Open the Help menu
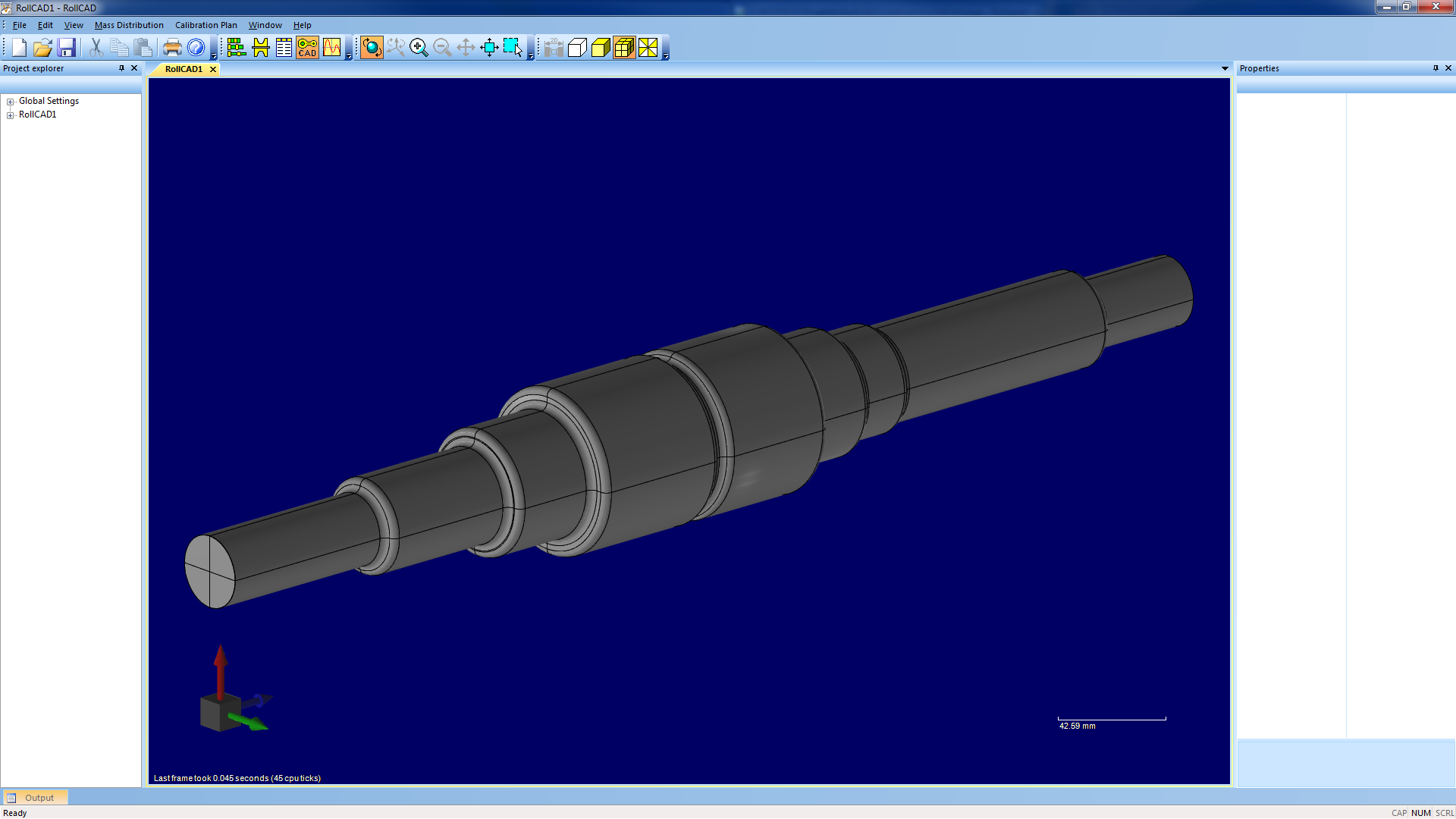 tap(303, 25)
